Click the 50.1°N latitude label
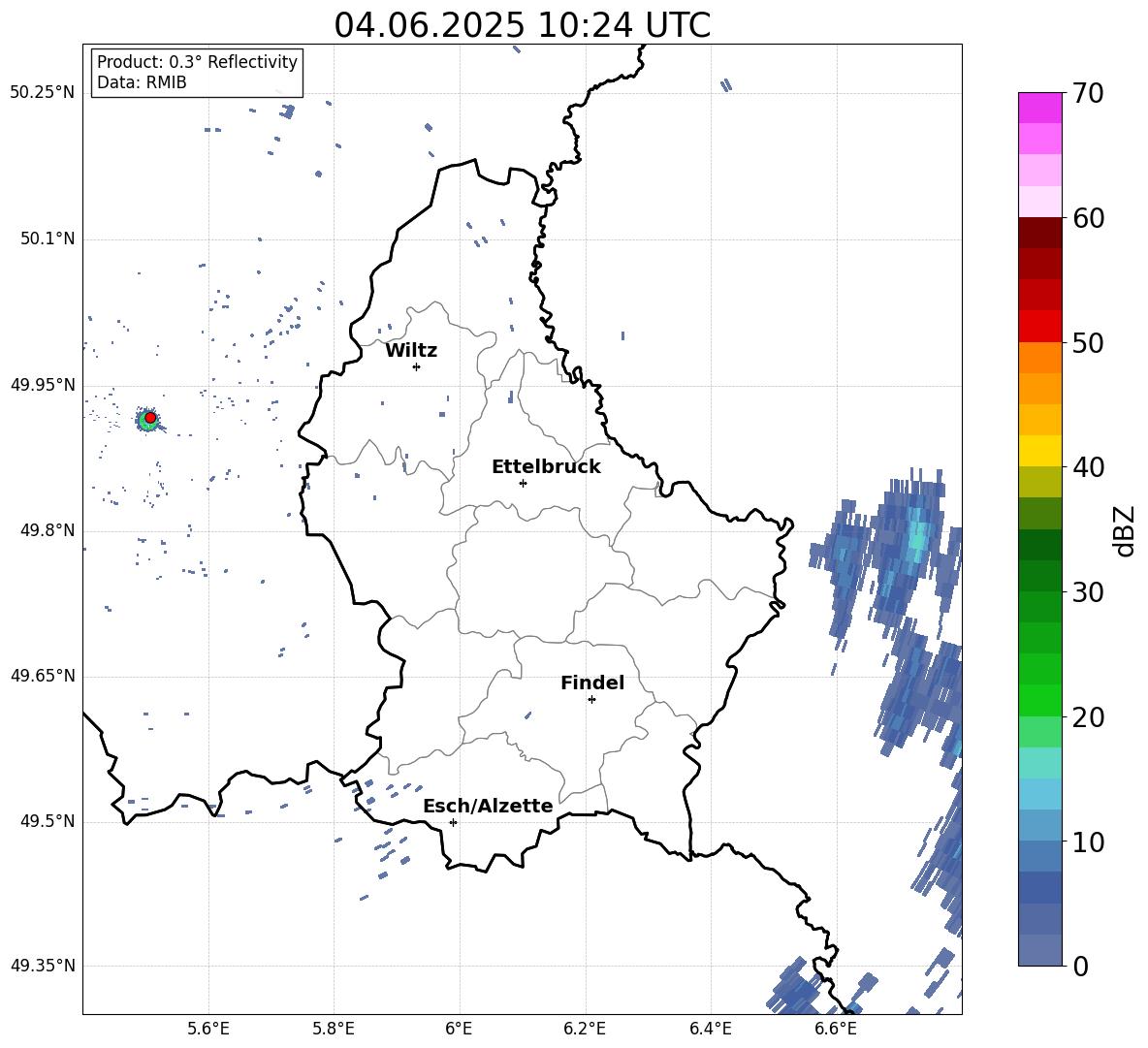 click(48, 239)
